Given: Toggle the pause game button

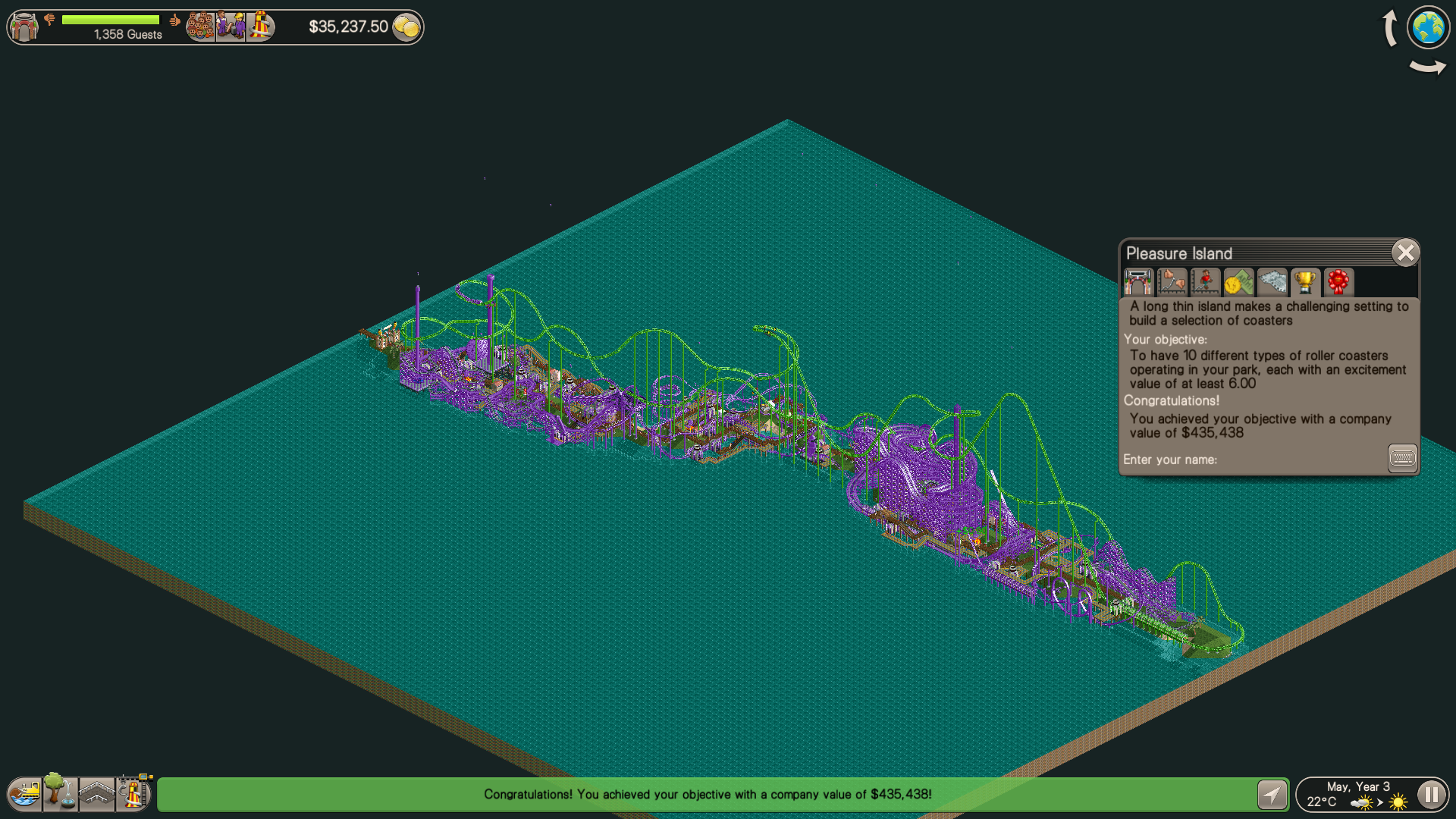Looking at the screenshot, I should 1431,795.
